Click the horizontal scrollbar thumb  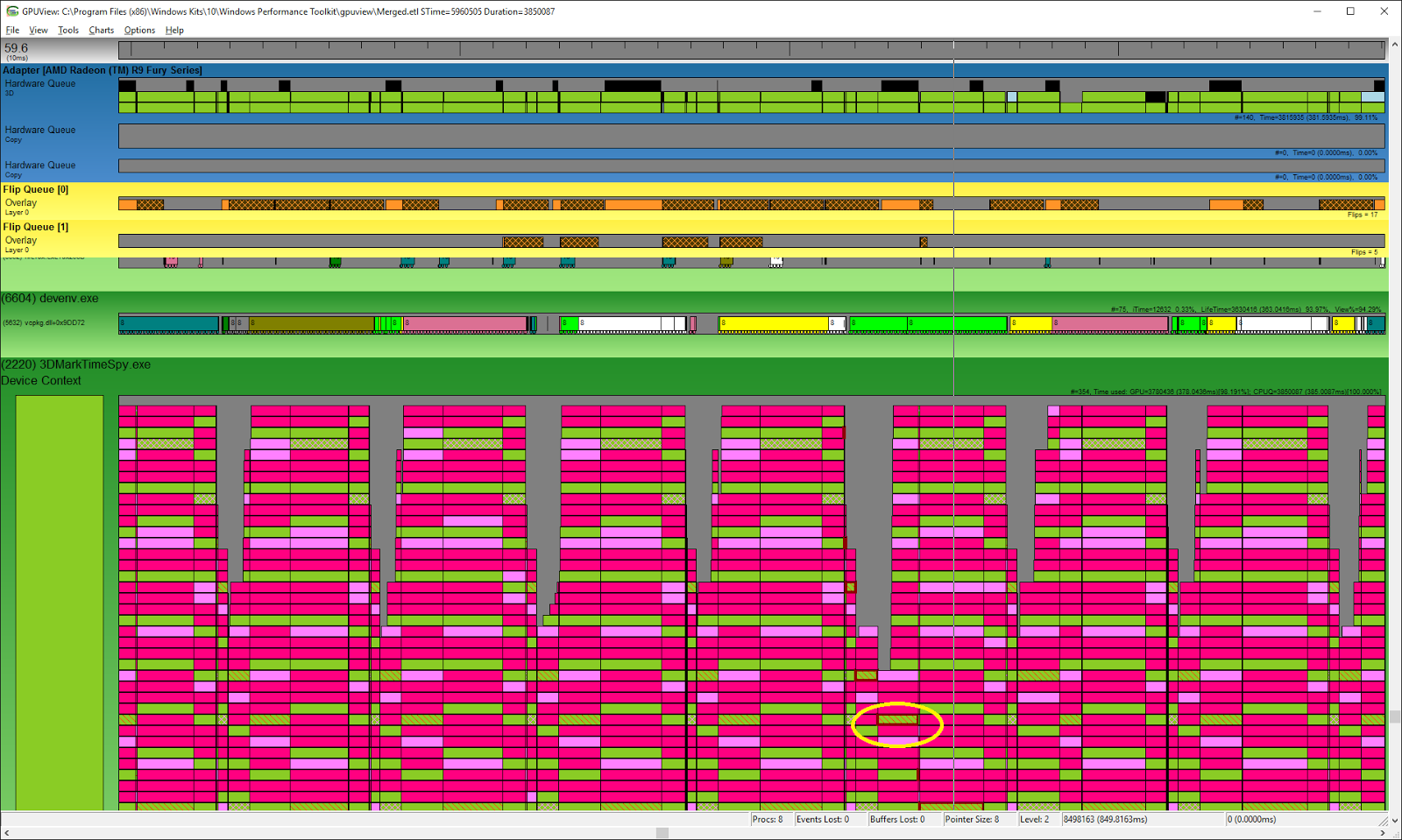[x=662, y=833]
